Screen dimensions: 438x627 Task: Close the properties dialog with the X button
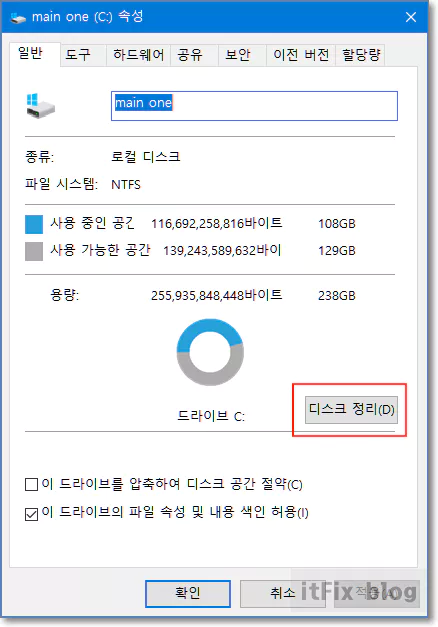(411, 17)
